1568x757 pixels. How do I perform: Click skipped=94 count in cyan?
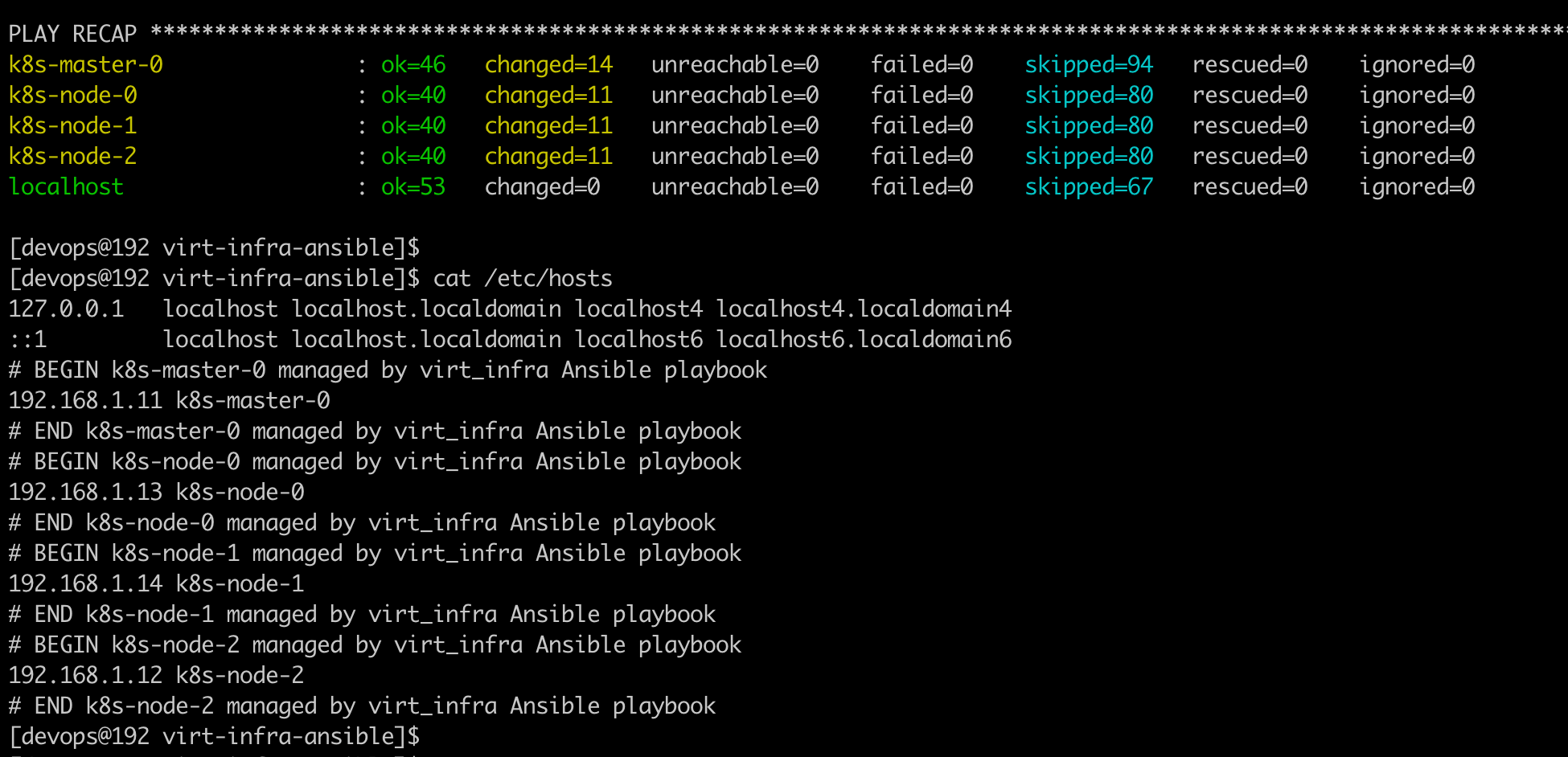click(1089, 64)
